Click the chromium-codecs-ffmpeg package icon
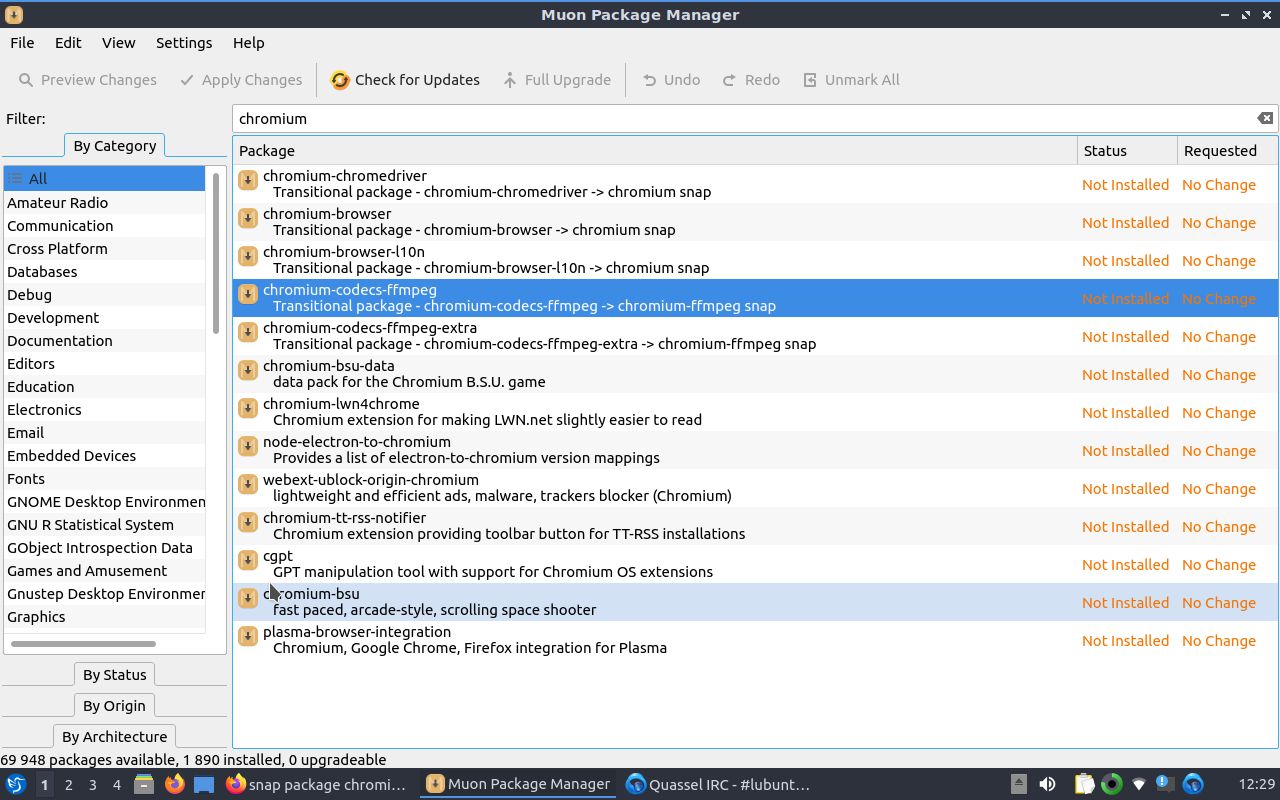The width and height of the screenshot is (1280, 800). pos(248,295)
